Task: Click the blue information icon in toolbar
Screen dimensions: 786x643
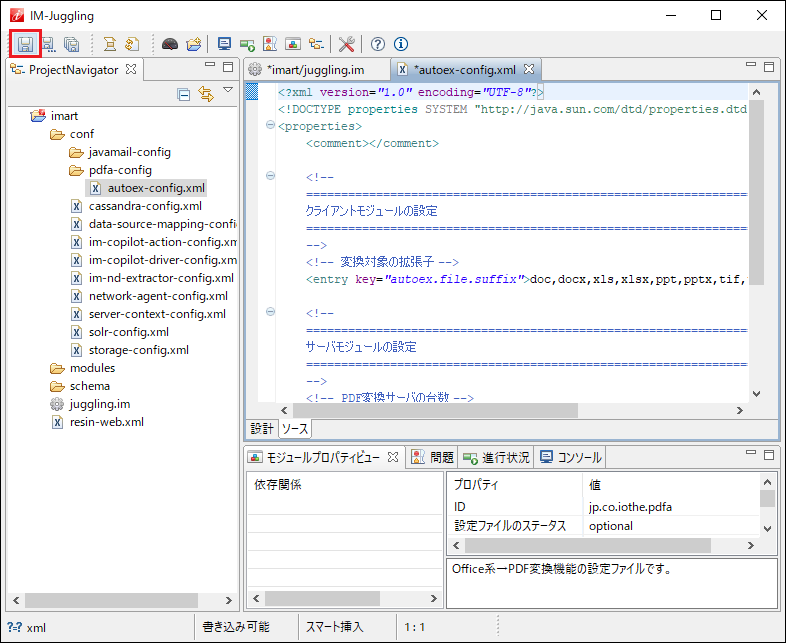Action: (x=401, y=44)
